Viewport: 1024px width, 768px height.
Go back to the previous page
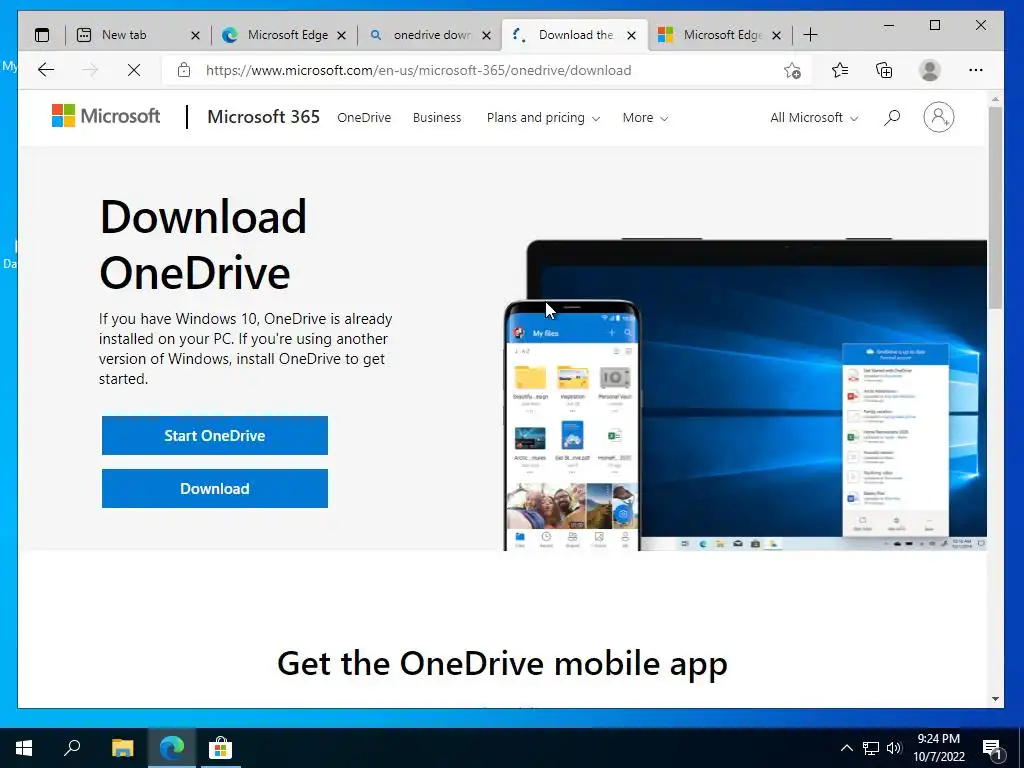click(46, 70)
